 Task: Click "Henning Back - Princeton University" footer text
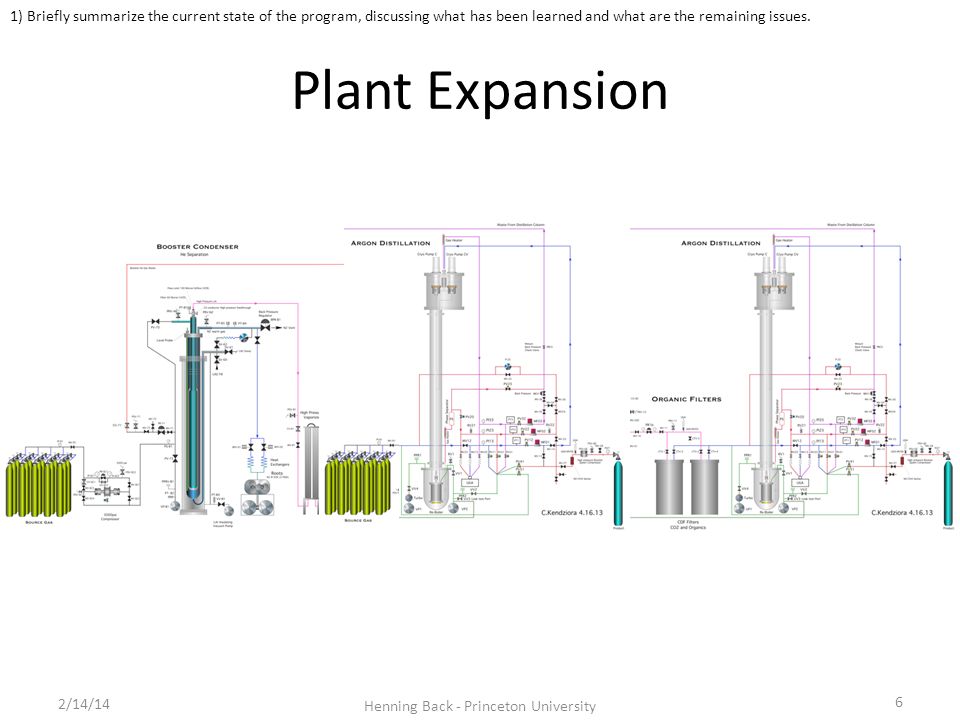click(x=479, y=706)
